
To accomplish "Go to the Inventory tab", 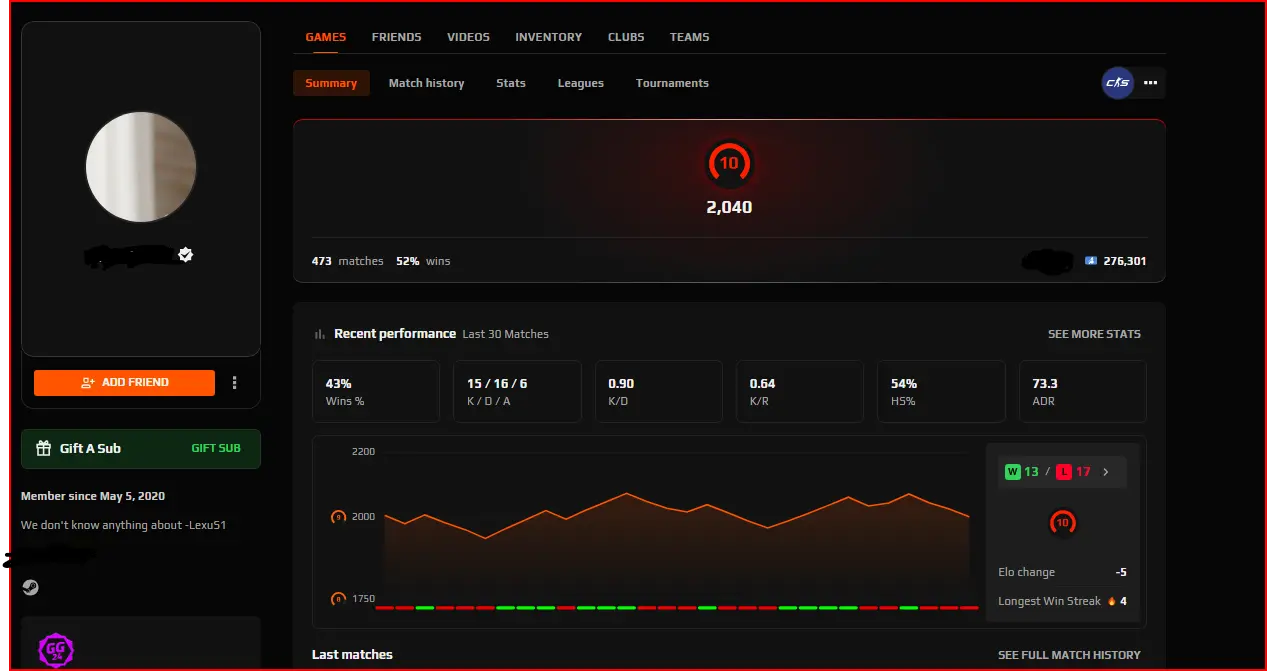I will coord(548,37).
